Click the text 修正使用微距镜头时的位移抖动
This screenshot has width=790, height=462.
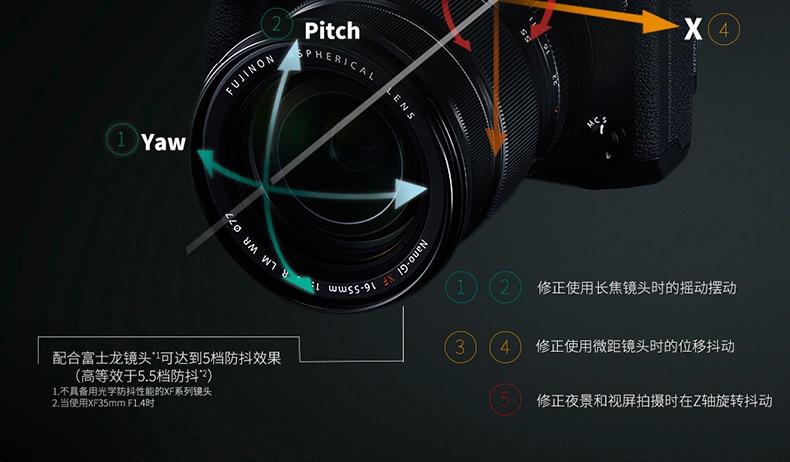click(635, 346)
